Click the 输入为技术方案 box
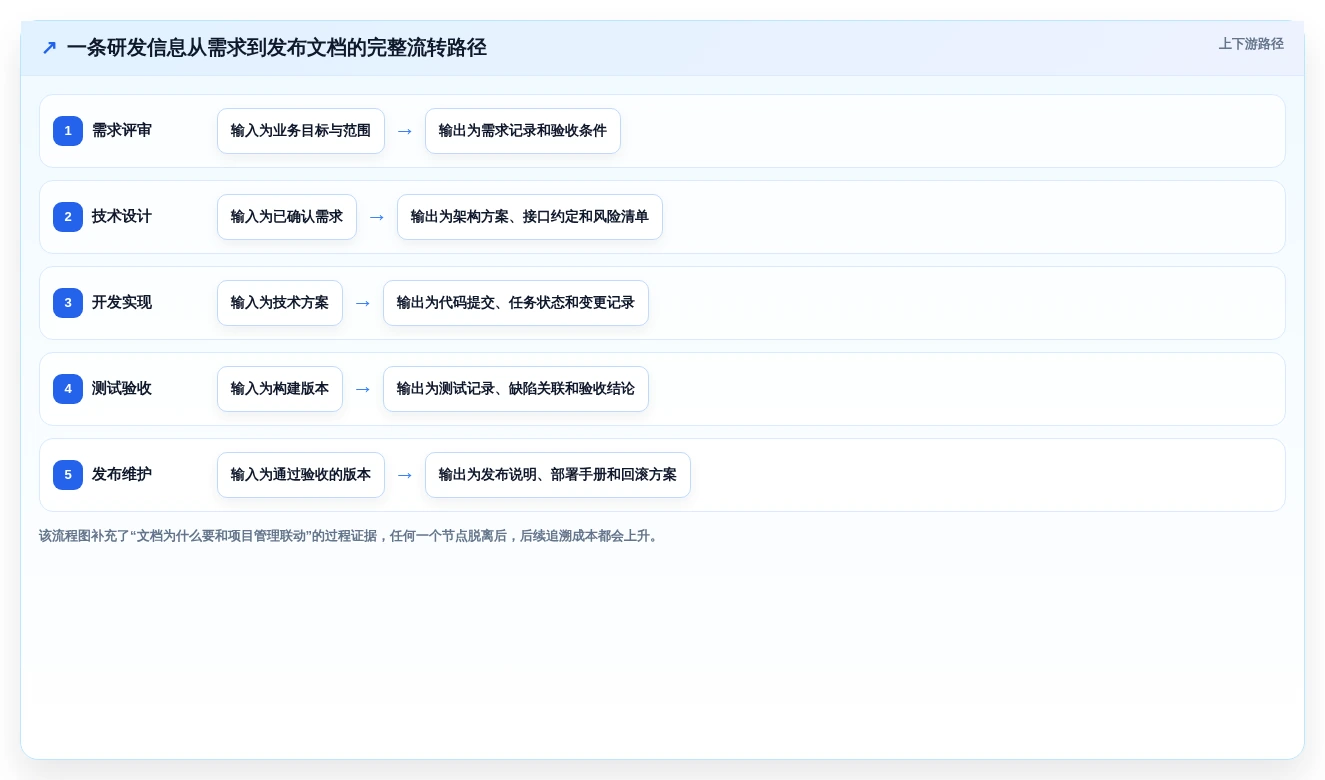Image resolution: width=1325 pixels, height=780 pixels. click(280, 303)
